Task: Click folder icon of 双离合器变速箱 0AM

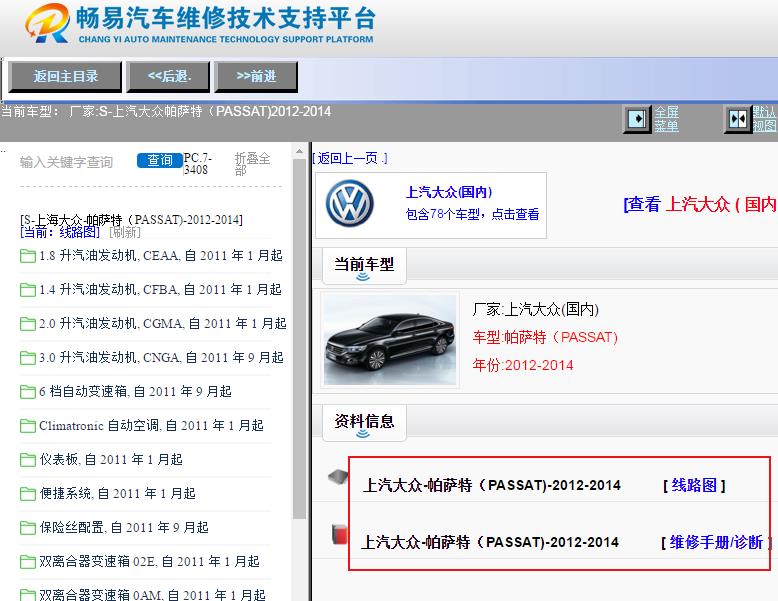Action: tap(27, 595)
